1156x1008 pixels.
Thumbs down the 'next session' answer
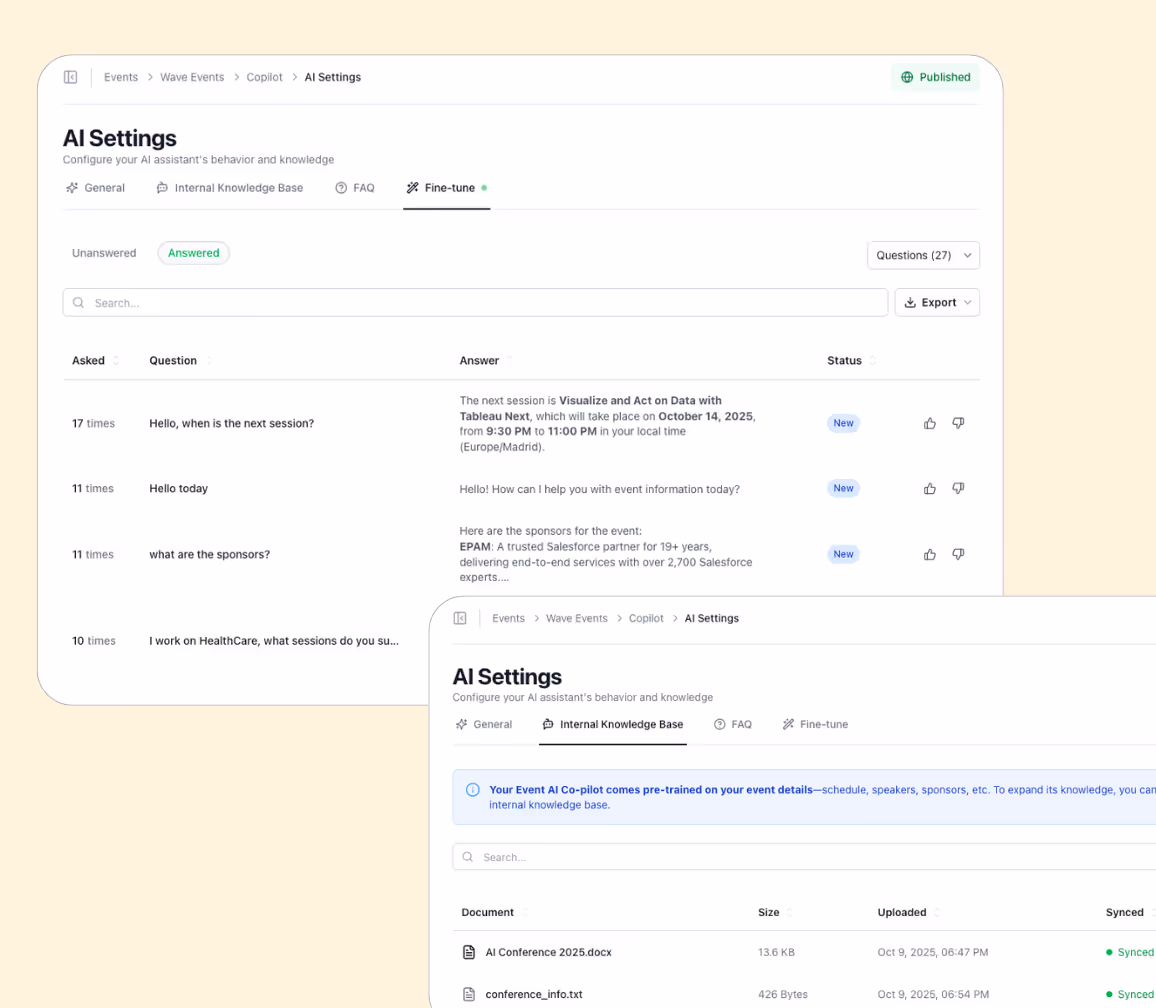click(x=958, y=423)
